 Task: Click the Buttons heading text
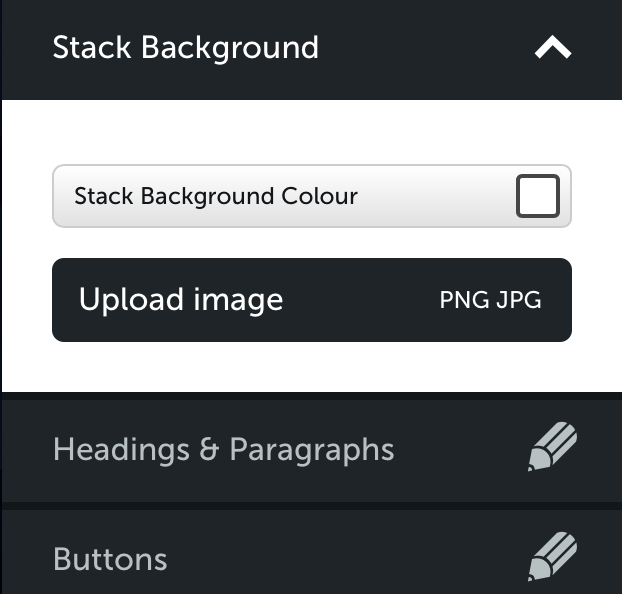110,559
